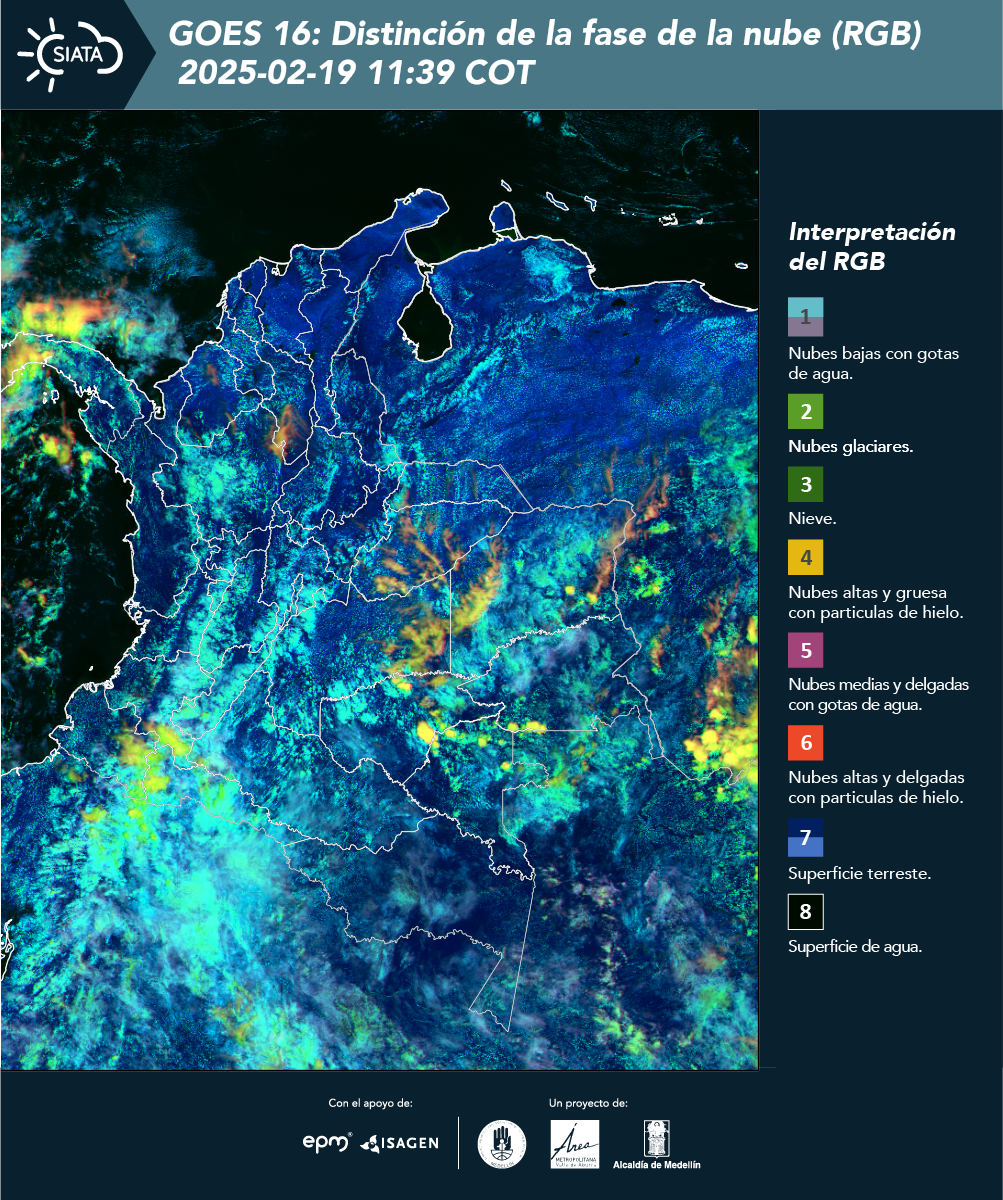The width and height of the screenshot is (1003, 1200).
Task: Click the EPM logo in the footer
Action: [327, 1141]
